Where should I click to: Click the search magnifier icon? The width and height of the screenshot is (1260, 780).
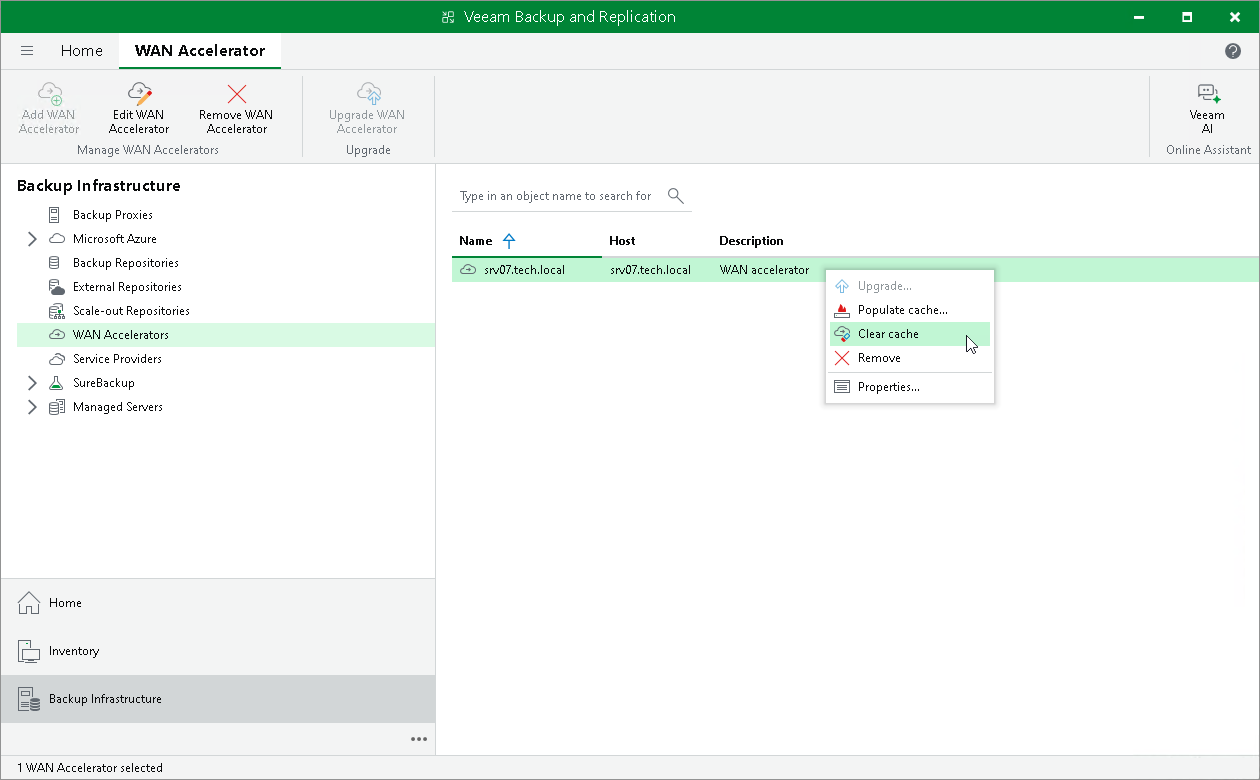coord(676,195)
